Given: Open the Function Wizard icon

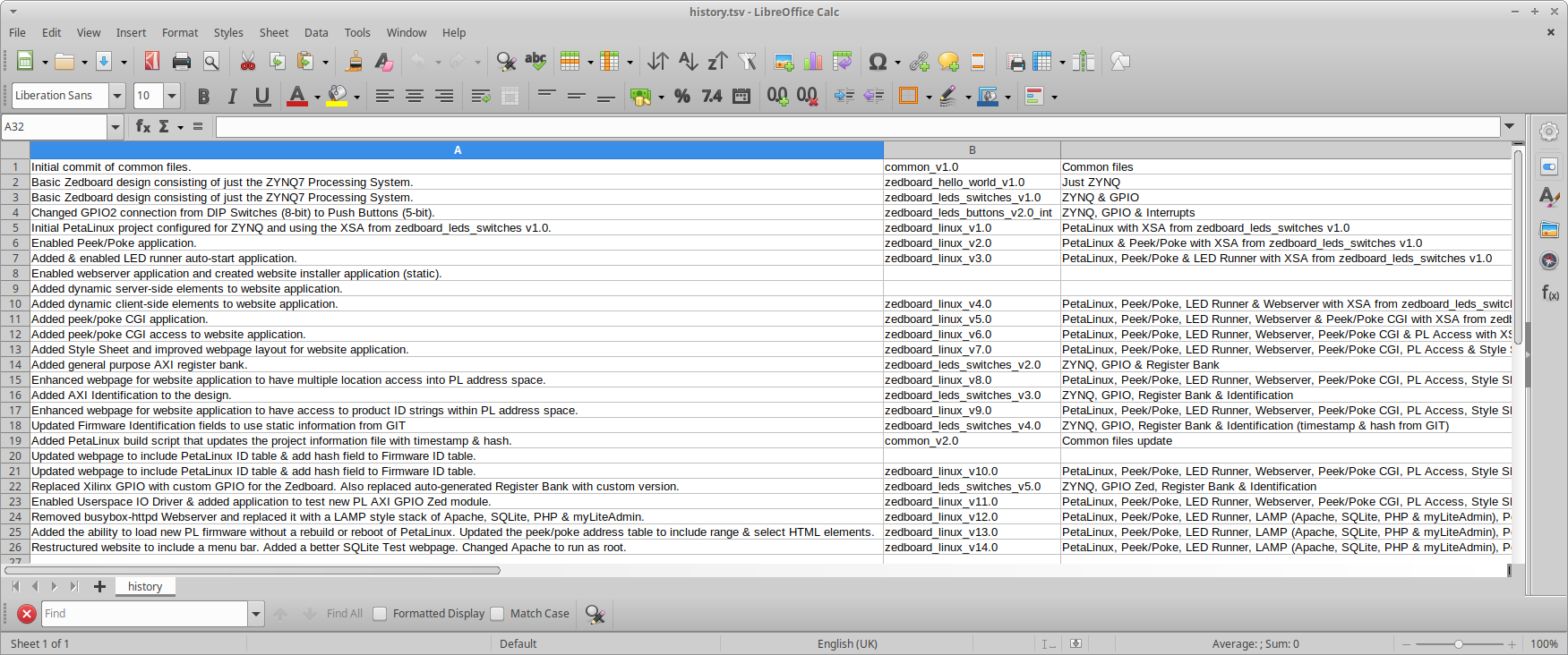Looking at the screenshot, I should [142, 127].
